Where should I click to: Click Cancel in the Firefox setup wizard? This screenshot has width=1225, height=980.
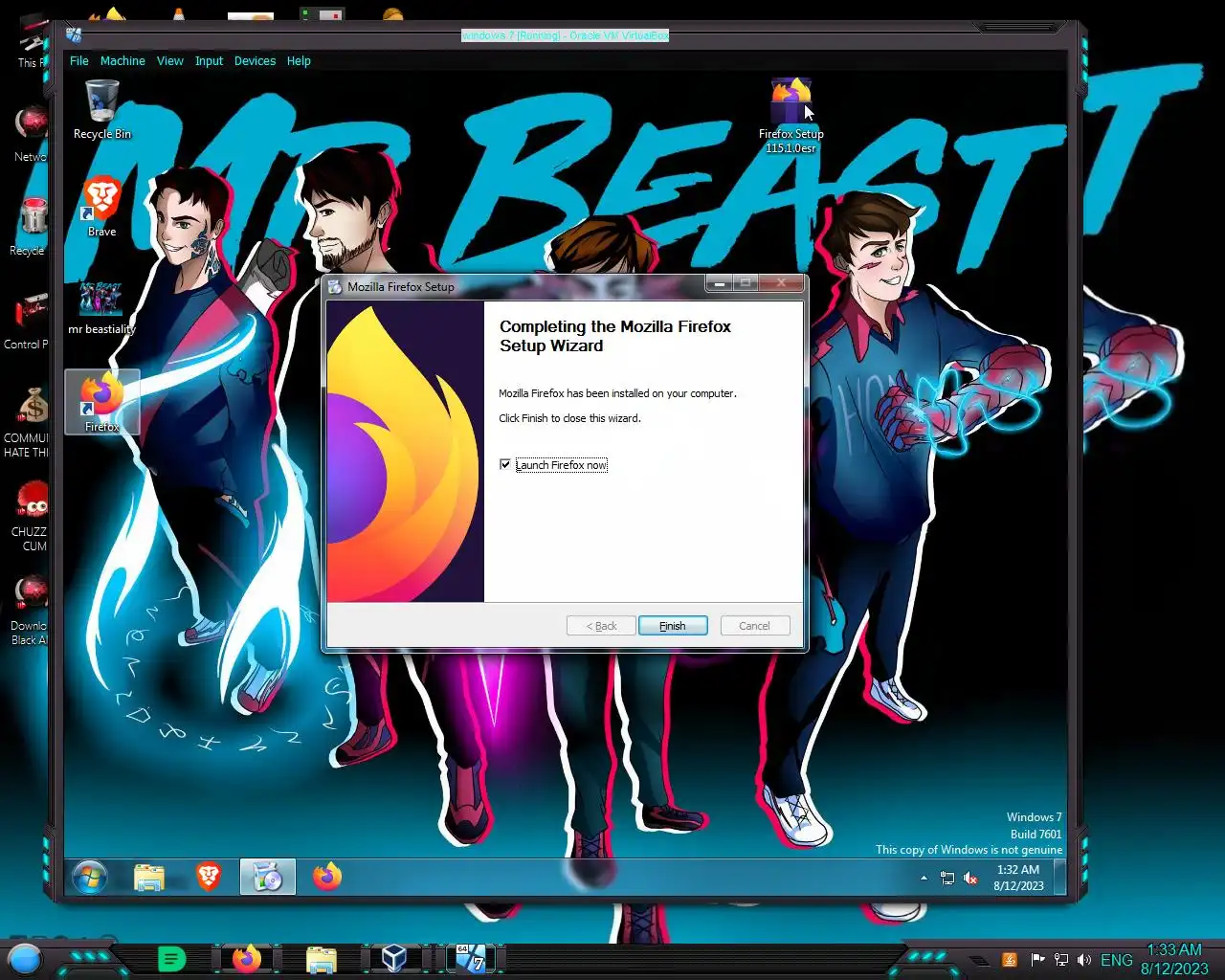[x=754, y=626]
